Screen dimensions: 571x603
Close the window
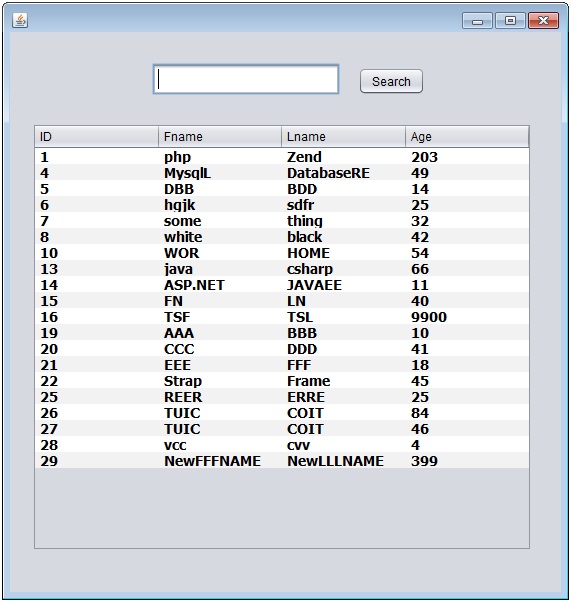coord(543,21)
